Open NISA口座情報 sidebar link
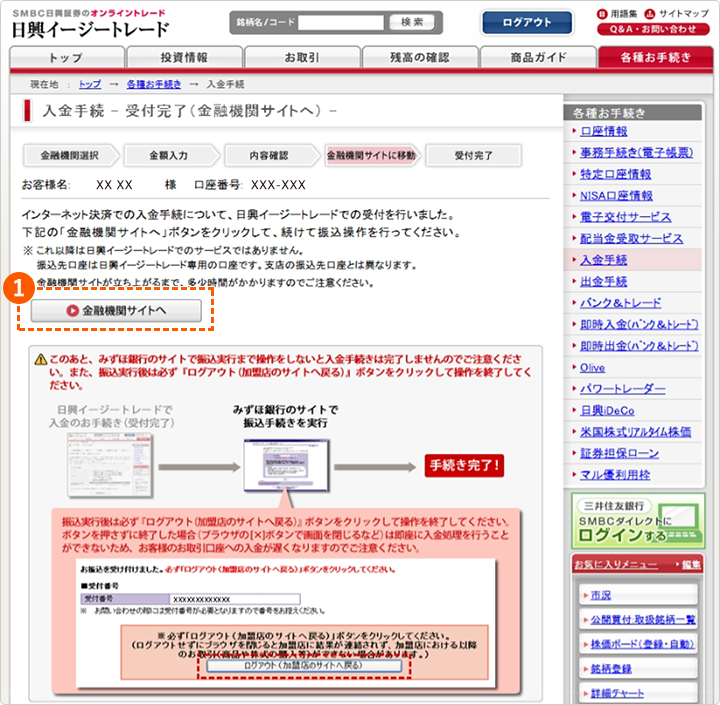The image size is (720, 705). point(616,196)
